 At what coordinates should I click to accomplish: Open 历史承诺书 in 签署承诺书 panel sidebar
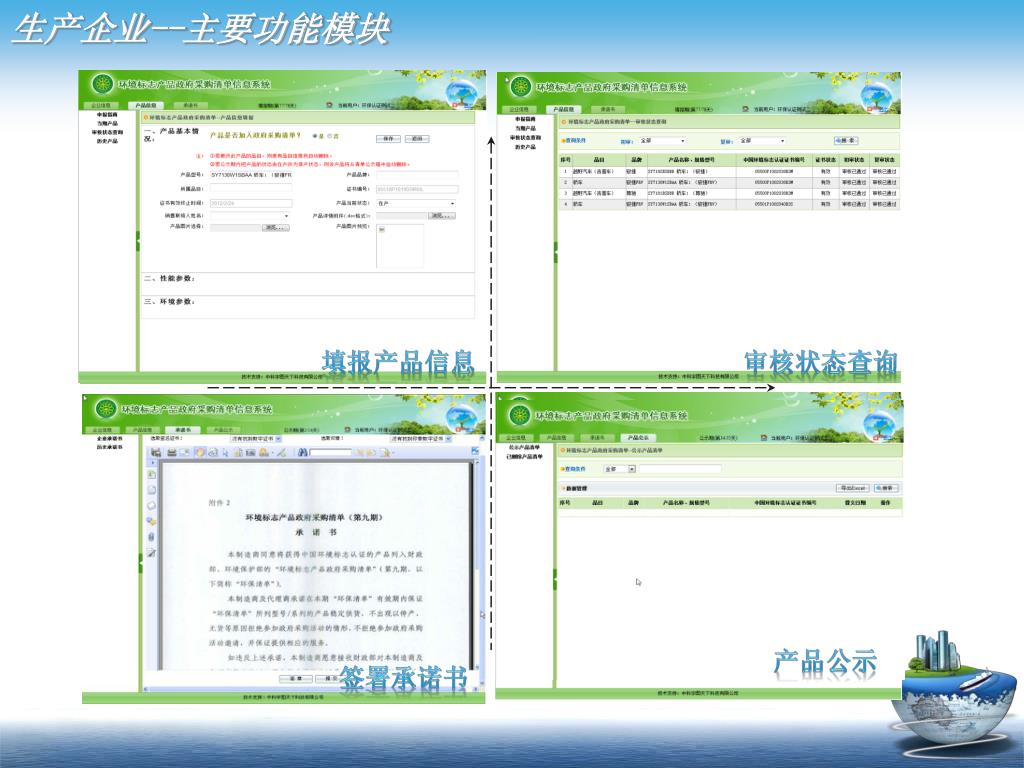tap(110, 447)
